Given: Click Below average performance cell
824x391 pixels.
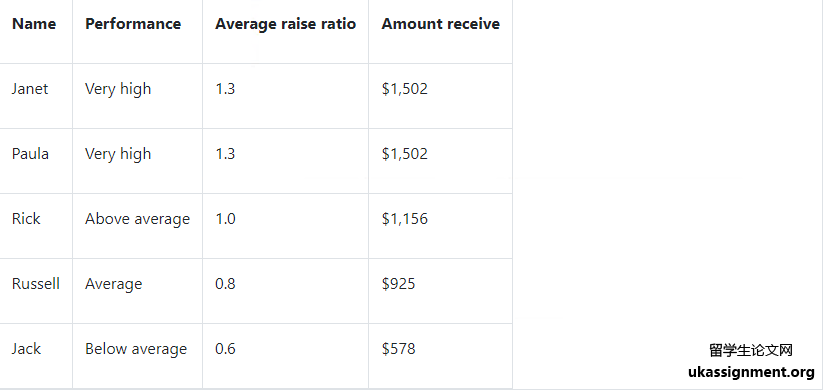Looking at the screenshot, I should (x=136, y=349).
